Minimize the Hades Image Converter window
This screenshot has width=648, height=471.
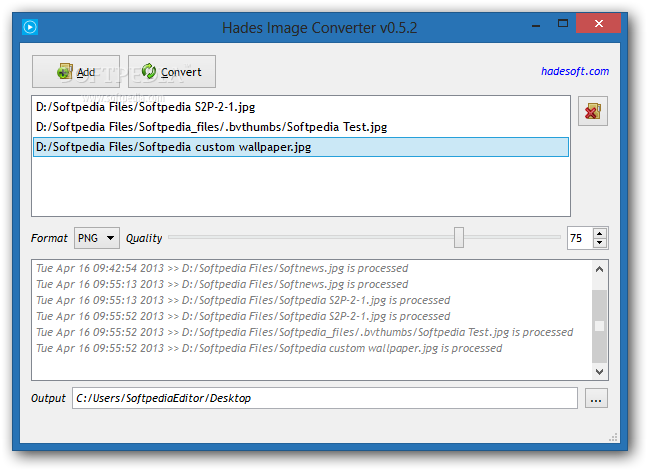click(536, 24)
